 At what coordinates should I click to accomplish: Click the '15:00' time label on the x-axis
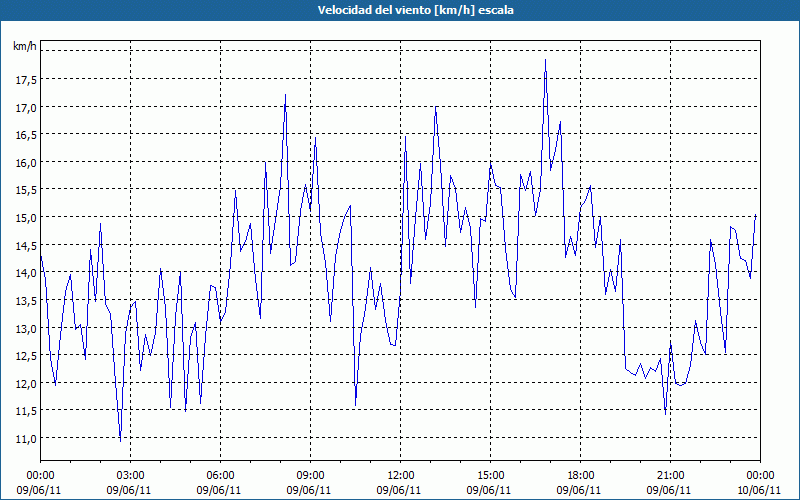(490, 475)
